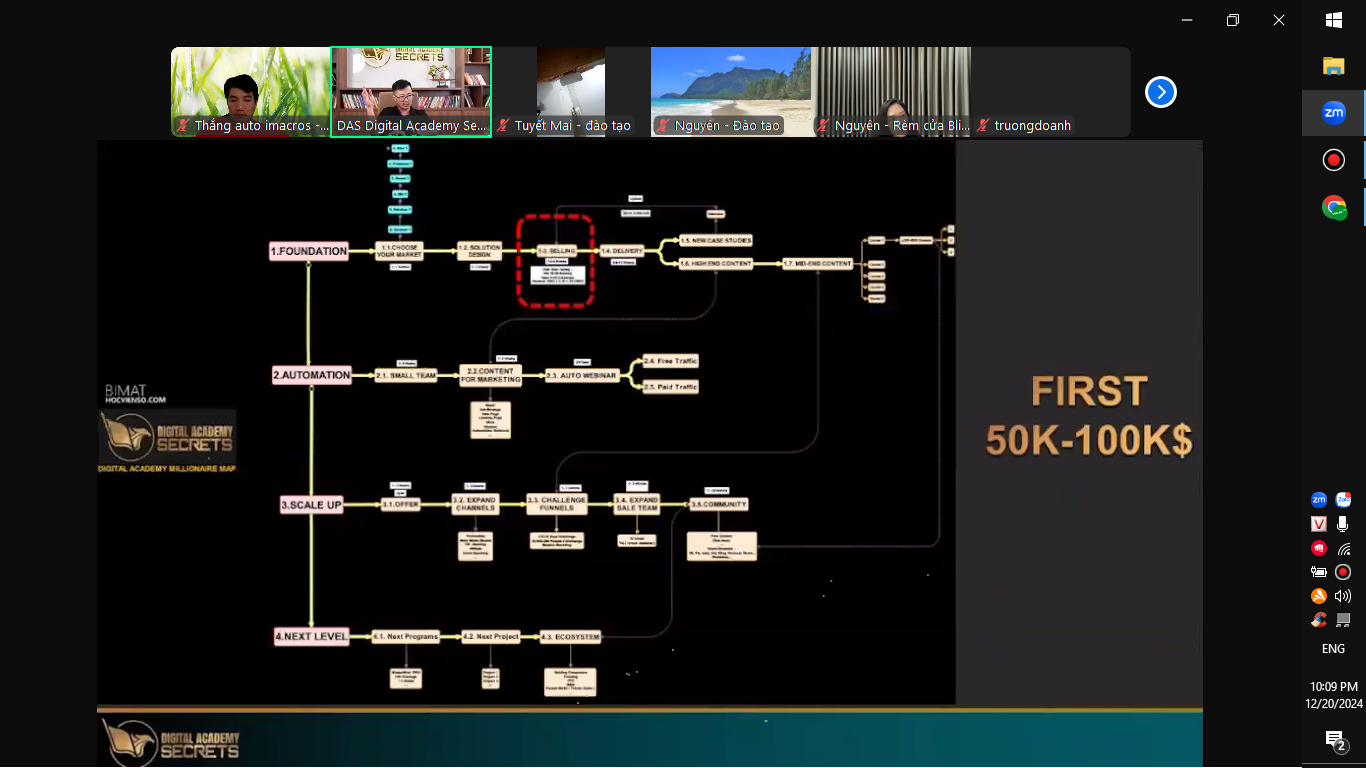Screen dimensions: 1366x768
Task: Select Thắng auto imacros video thumbnail
Action: coord(250,92)
